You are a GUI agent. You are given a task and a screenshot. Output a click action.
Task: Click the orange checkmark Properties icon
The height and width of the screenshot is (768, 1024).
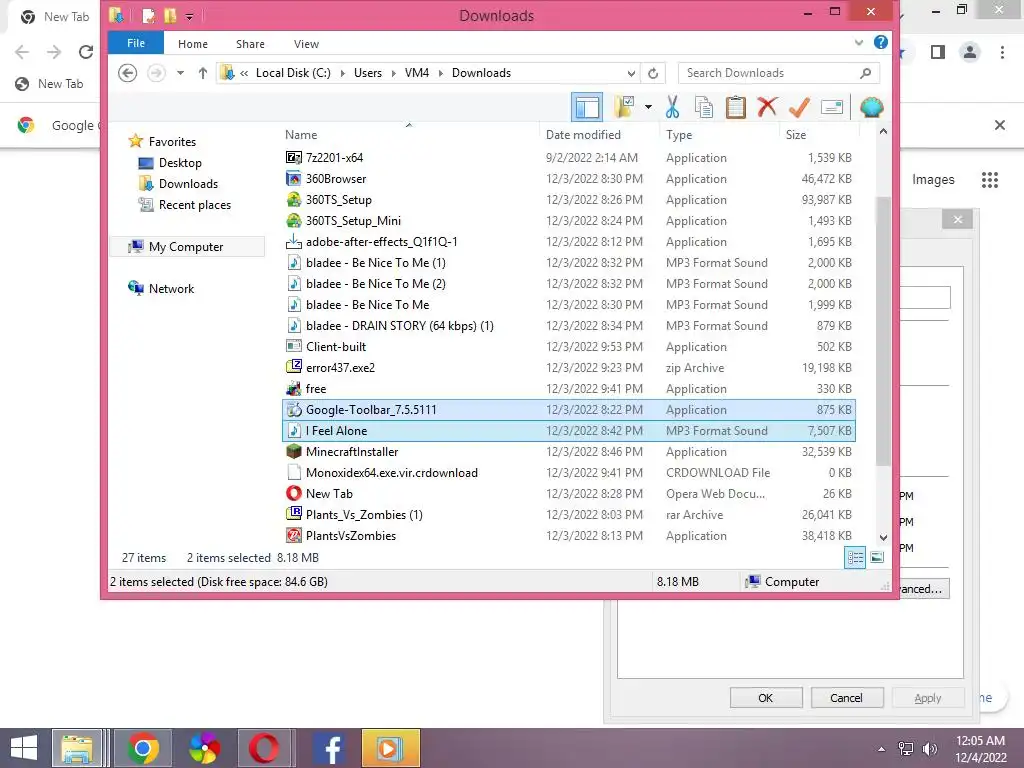pos(799,106)
